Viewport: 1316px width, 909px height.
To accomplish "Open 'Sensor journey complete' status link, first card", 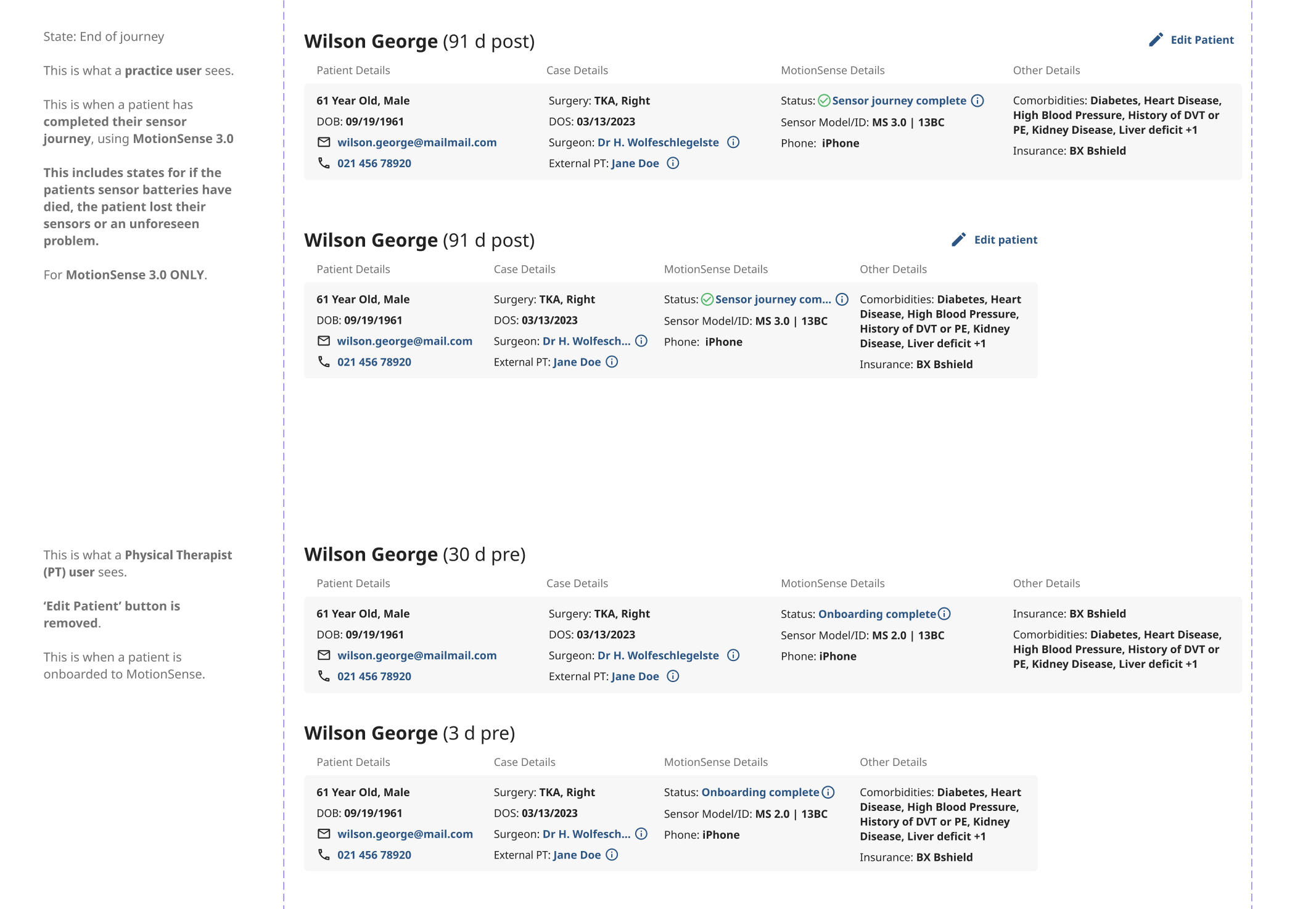I will pos(899,101).
